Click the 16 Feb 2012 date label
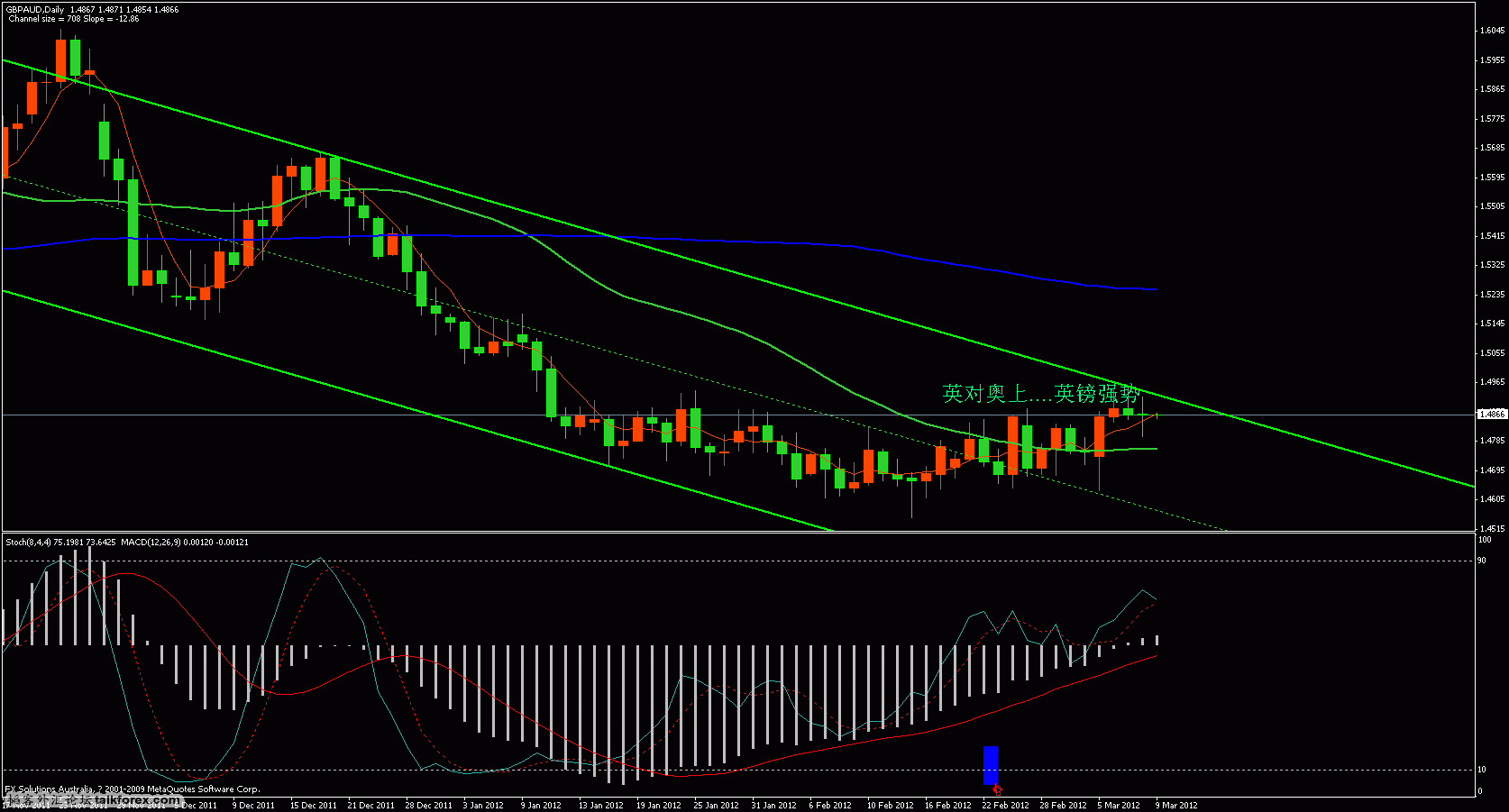This screenshot has width=1509, height=812. (947, 806)
